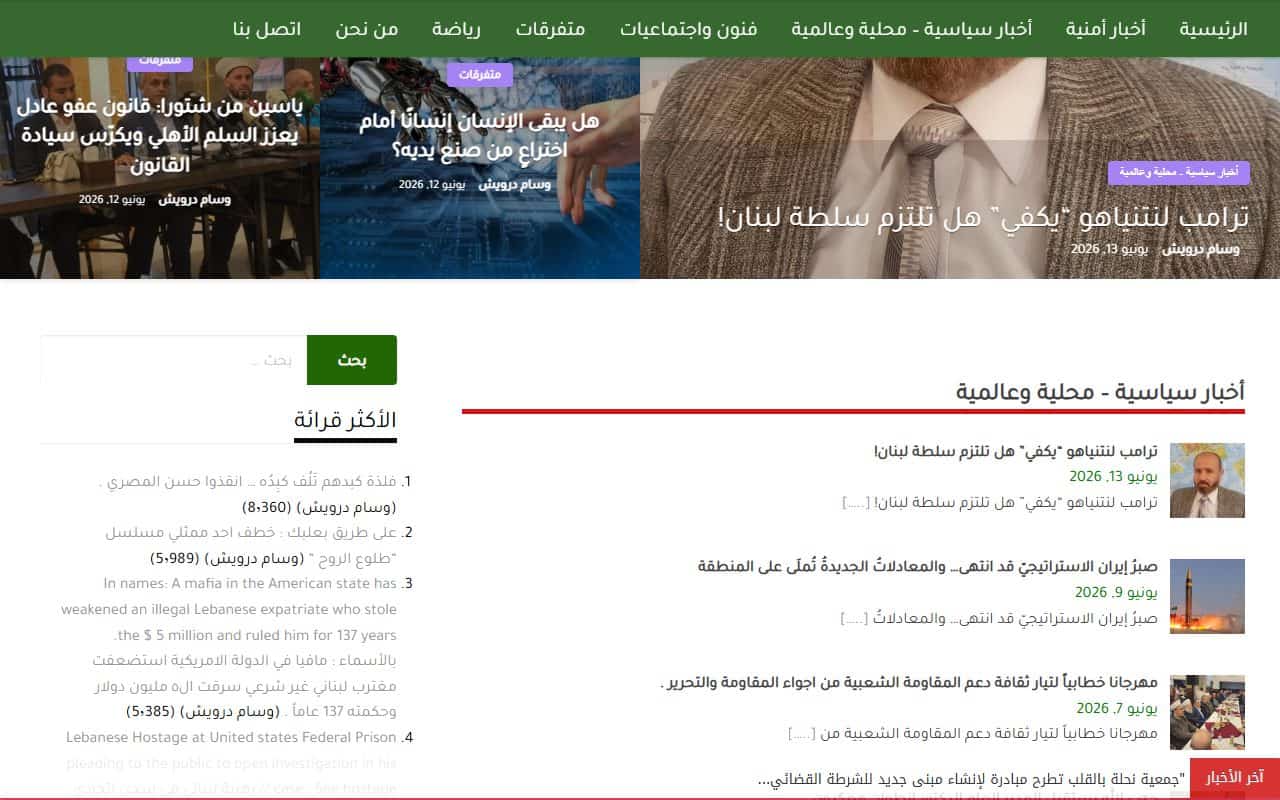
Task: Click excerpt of ترامب لنتنياهو list article
Action: pyautogui.click(x=1000, y=502)
